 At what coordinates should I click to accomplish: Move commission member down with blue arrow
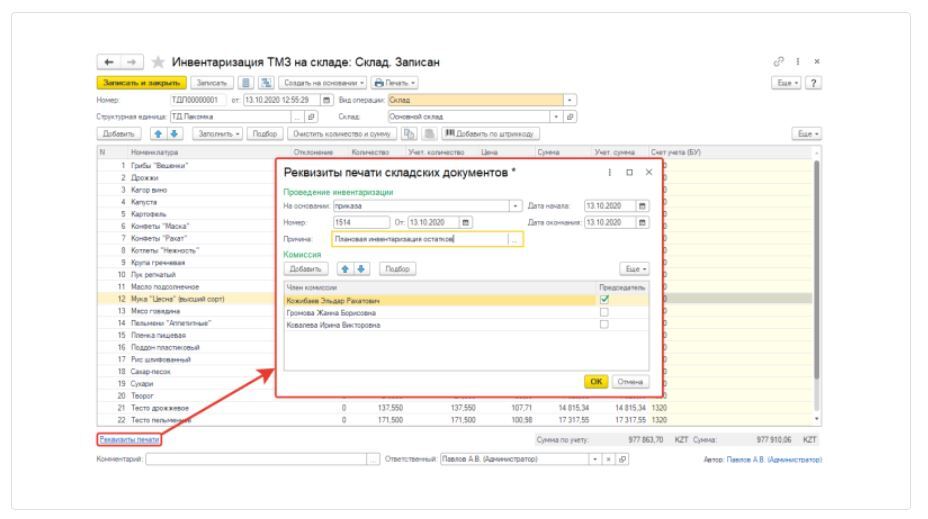(361, 269)
